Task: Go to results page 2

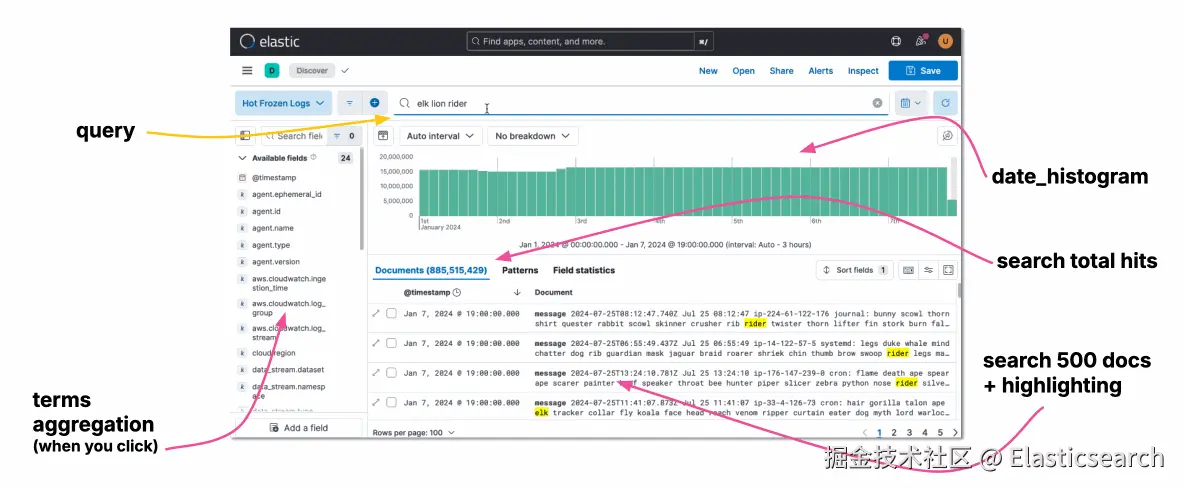Action: [x=894, y=433]
